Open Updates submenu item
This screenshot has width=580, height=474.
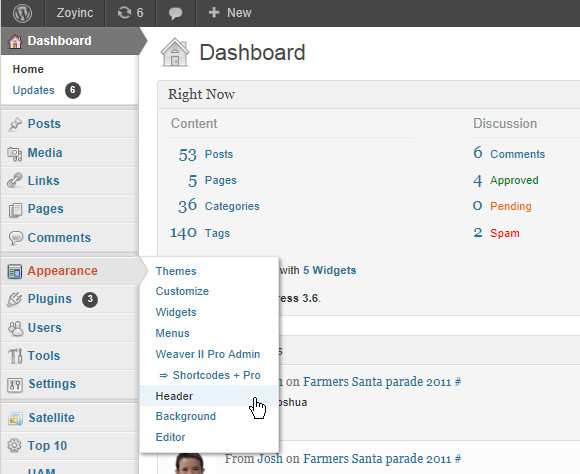click(x=33, y=90)
